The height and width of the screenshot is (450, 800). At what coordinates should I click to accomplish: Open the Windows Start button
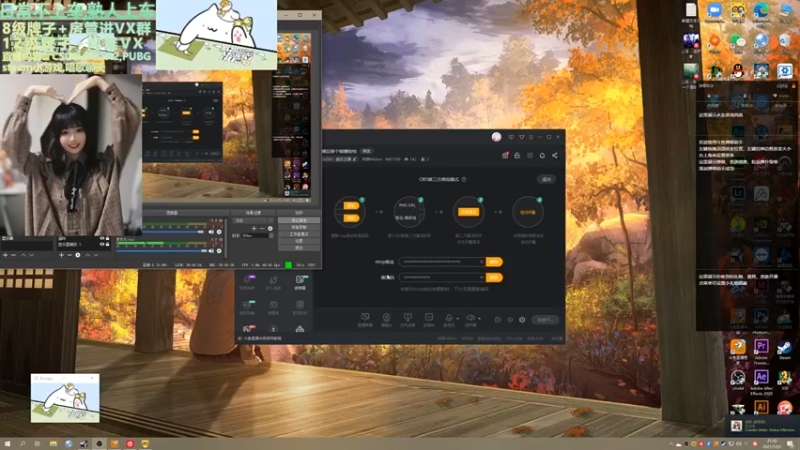point(7,444)
